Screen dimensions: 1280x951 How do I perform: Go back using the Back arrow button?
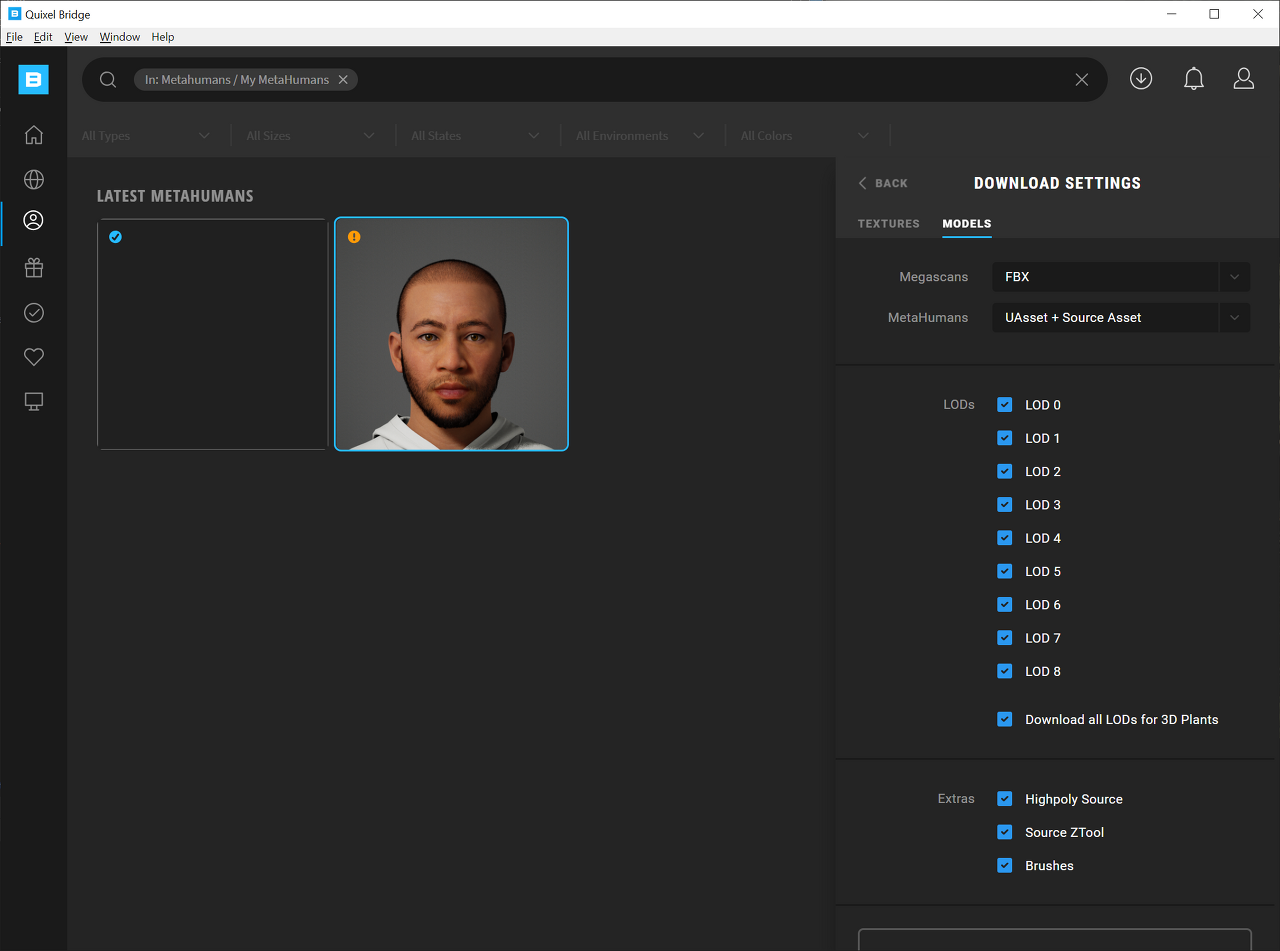(x=883, y=183)
